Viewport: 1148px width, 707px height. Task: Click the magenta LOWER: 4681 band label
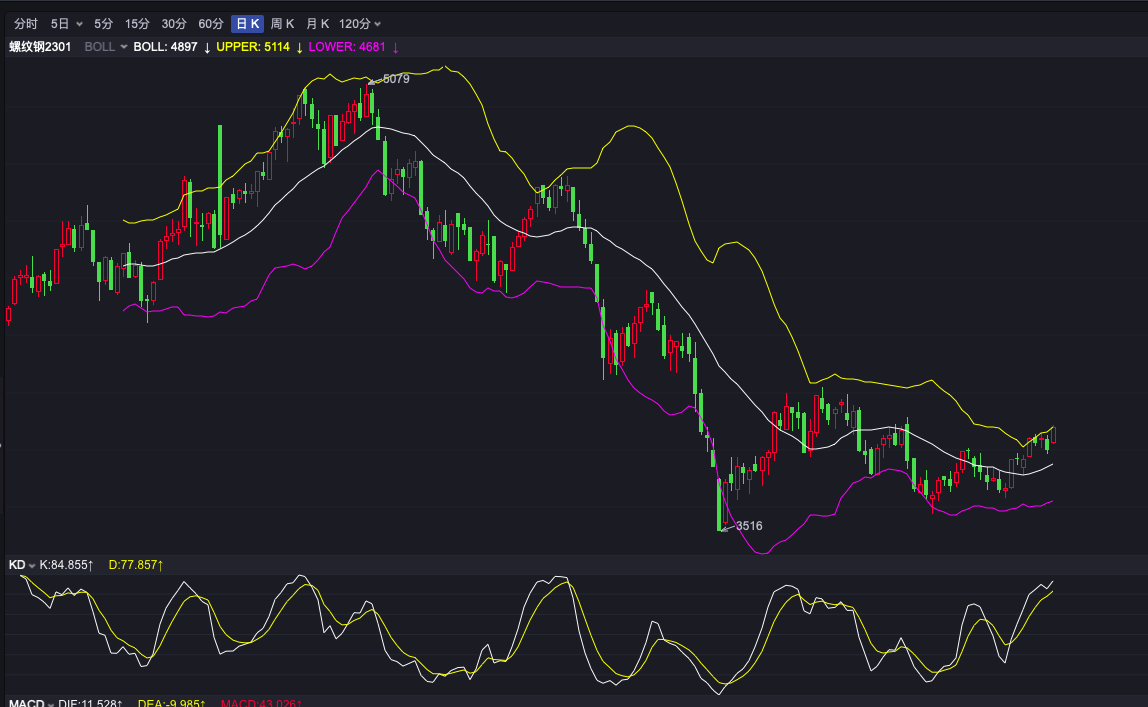[346, 47]
